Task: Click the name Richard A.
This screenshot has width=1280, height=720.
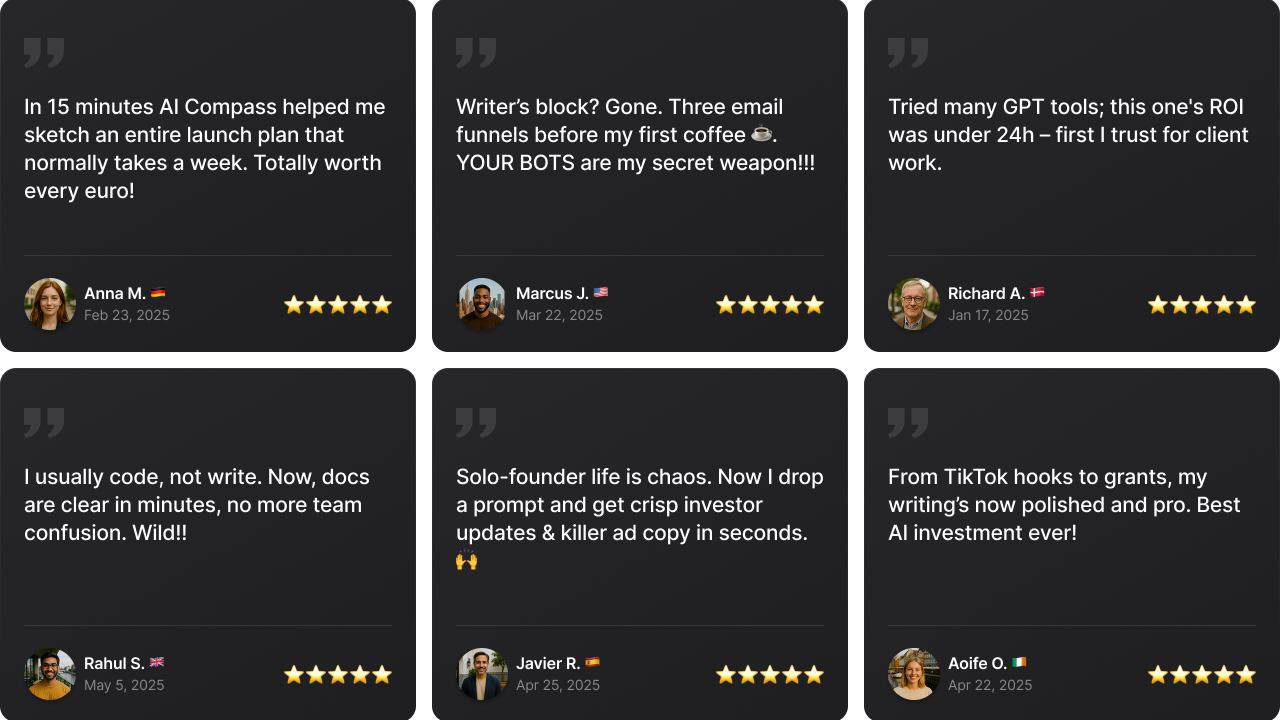Action: [x=986, y=293]
